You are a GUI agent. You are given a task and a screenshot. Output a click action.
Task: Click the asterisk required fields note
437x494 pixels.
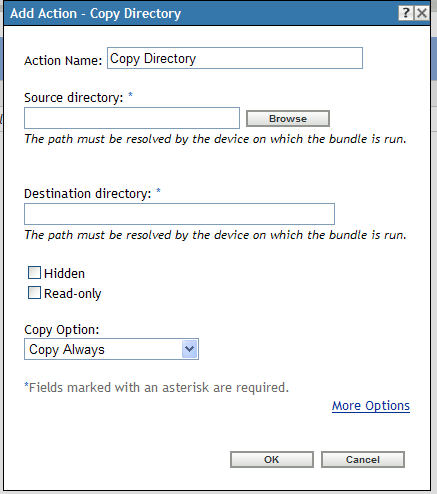(157, 388)
